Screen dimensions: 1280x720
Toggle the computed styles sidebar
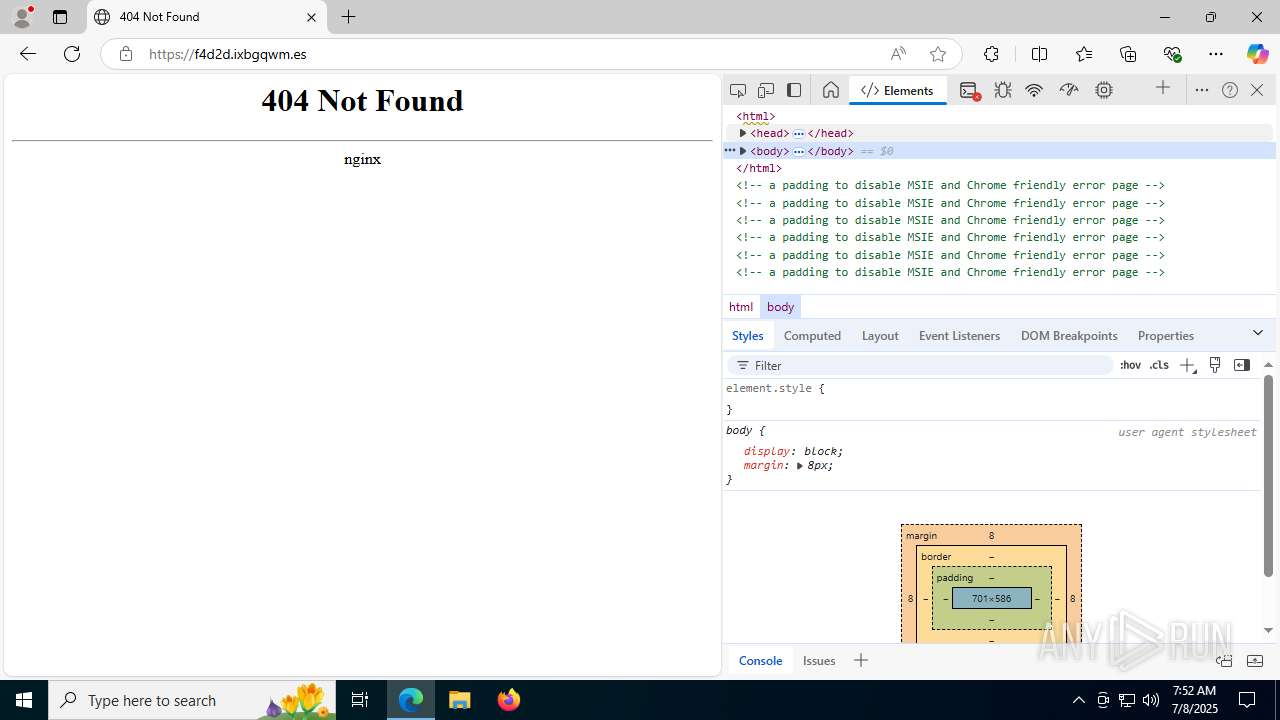[1242, 365]
